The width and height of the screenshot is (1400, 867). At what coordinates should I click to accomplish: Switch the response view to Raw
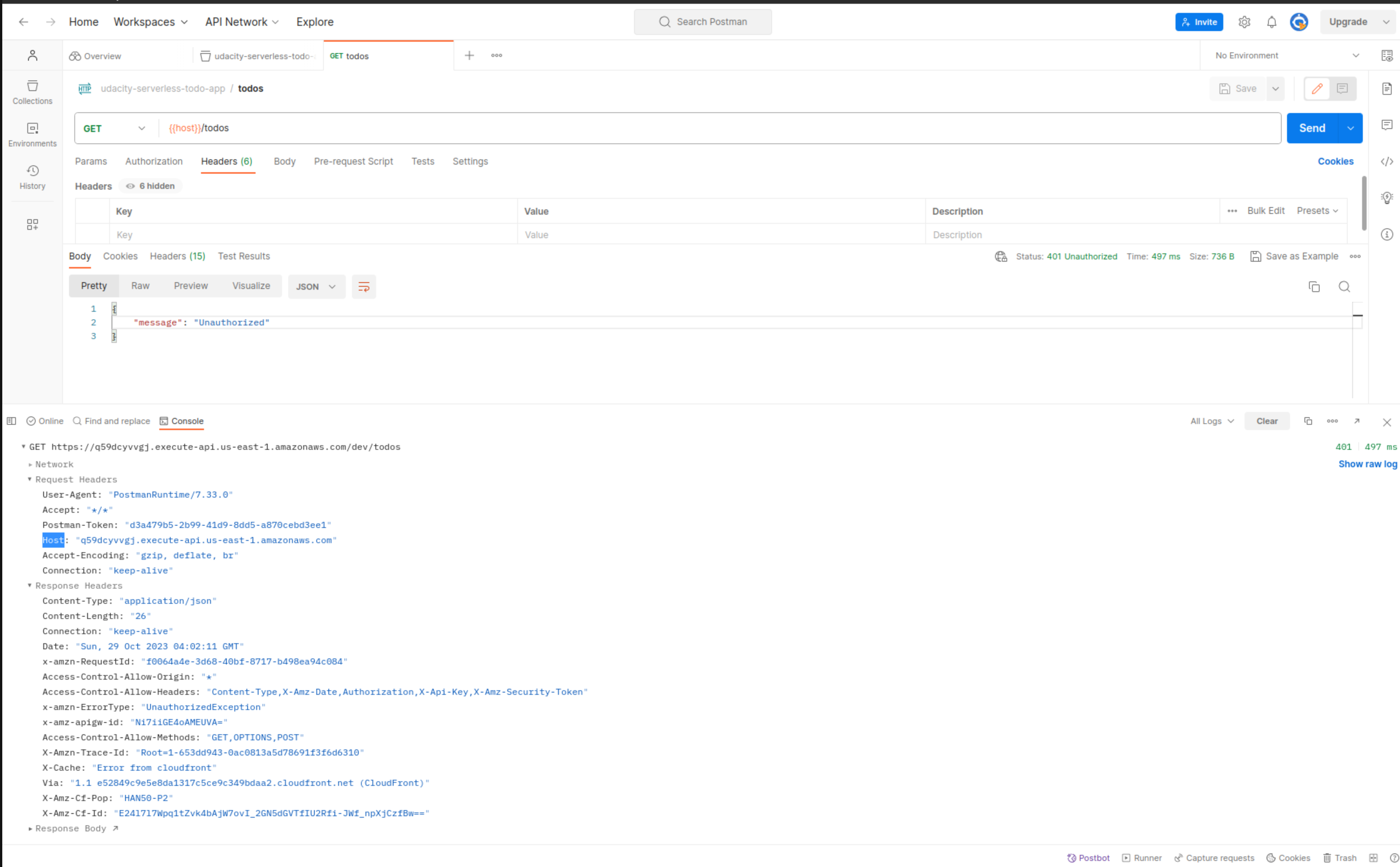pyautogui.click(x=140, y=286)
